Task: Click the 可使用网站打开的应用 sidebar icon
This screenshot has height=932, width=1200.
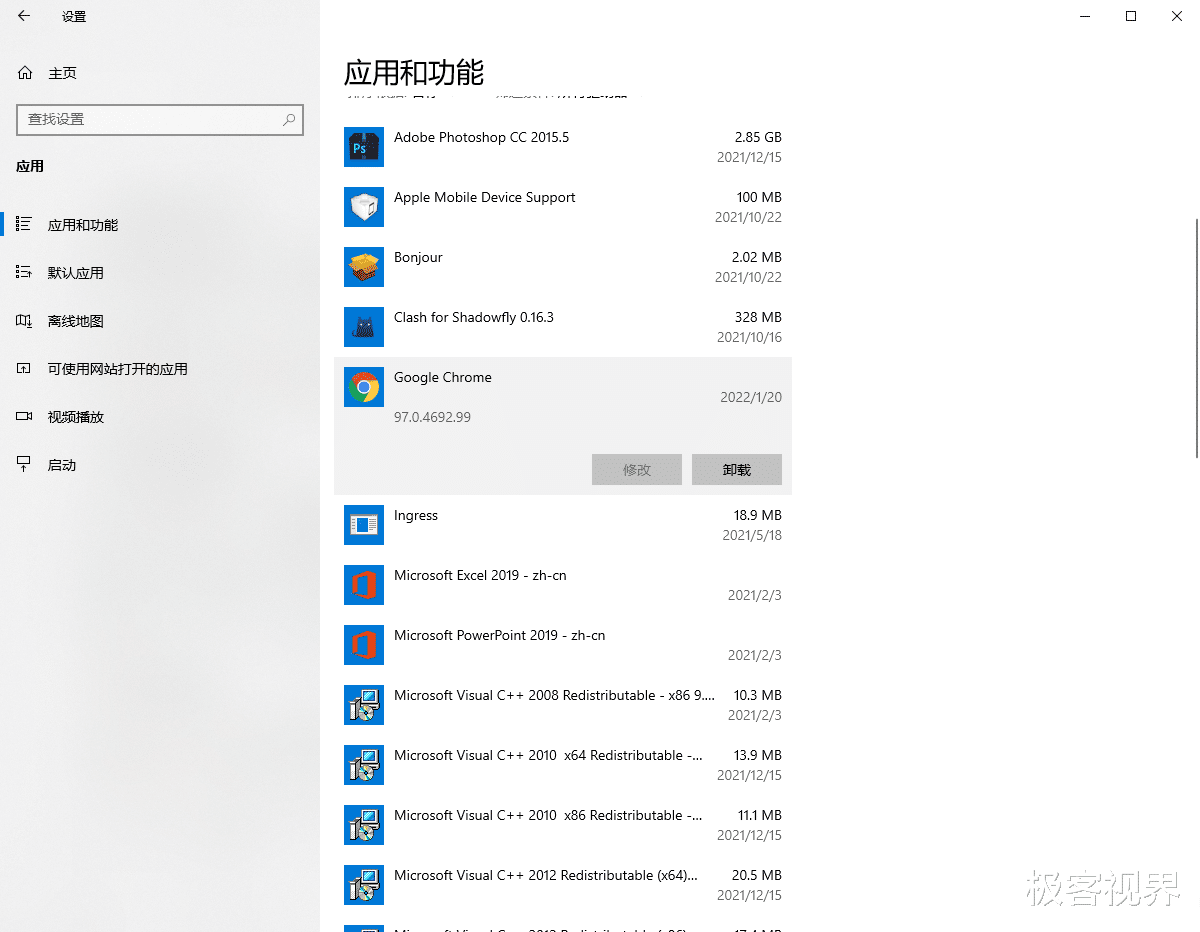Action: point(25,369)
